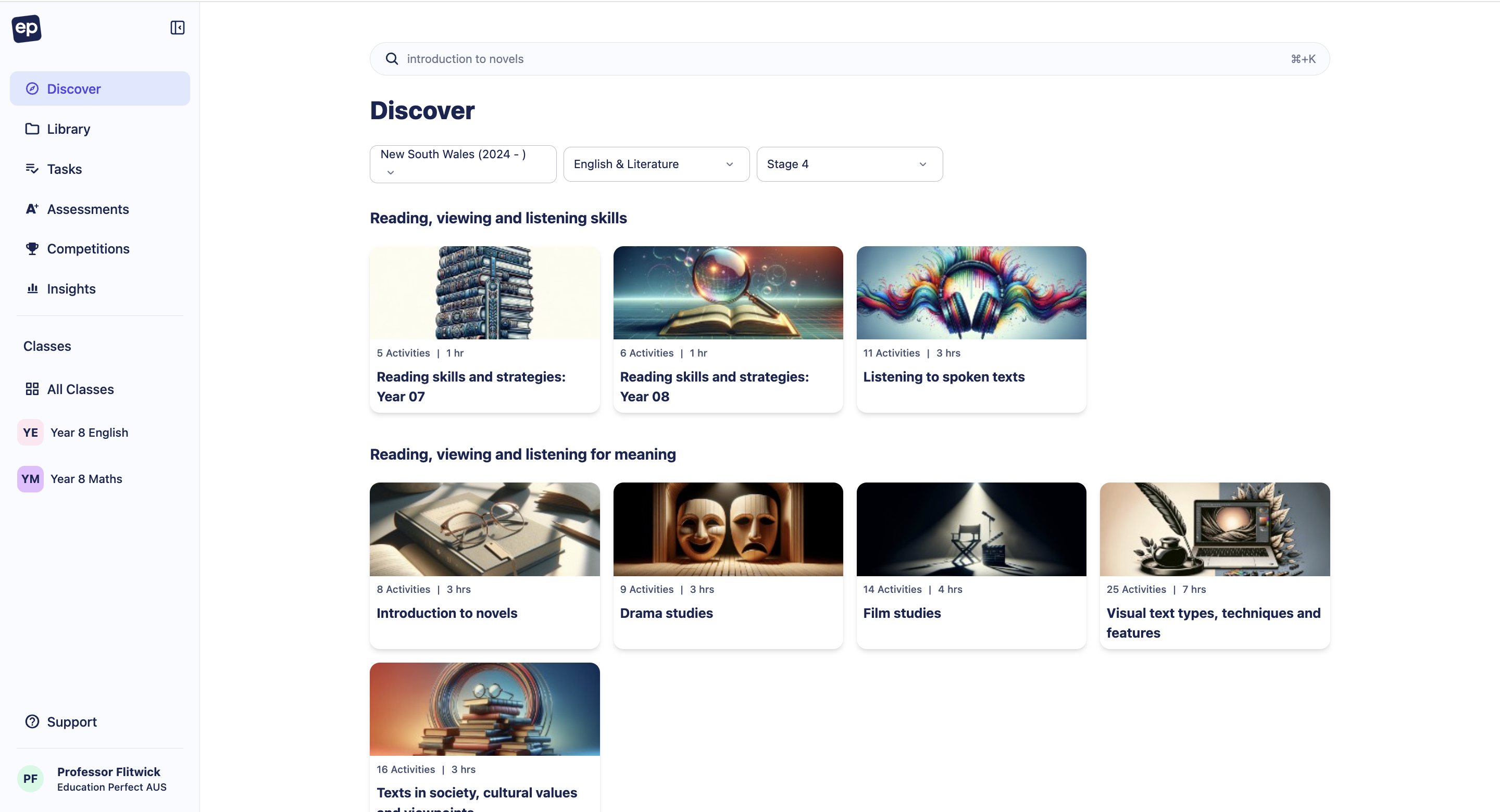Open the Stage 4 level dropdown

pos(849,164)
